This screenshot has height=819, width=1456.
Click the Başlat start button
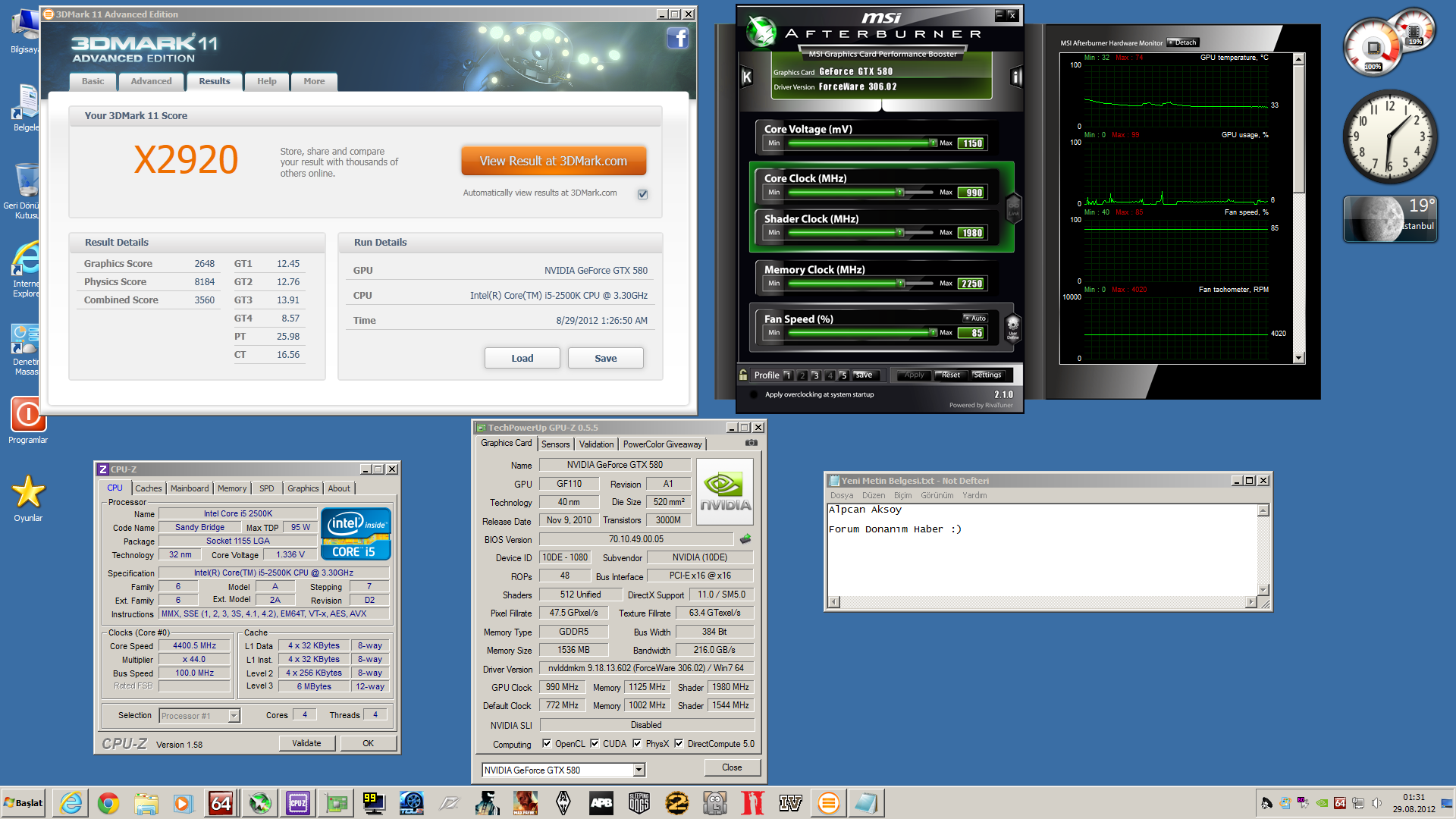coord(24,803)
